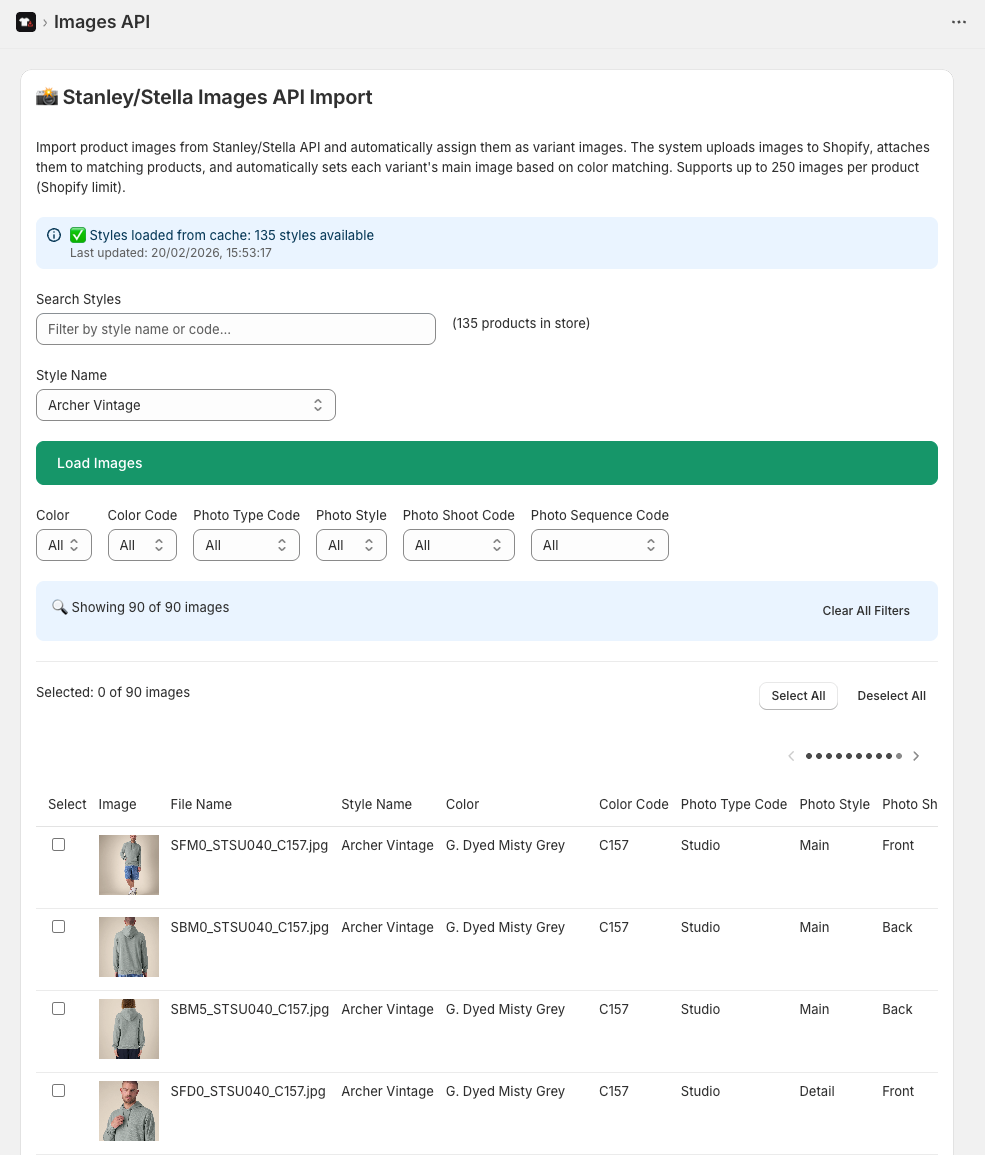This screenshot has width=985, height=1155.
Task: Expand the Color filter dropdown
Action: click(64, 545)
